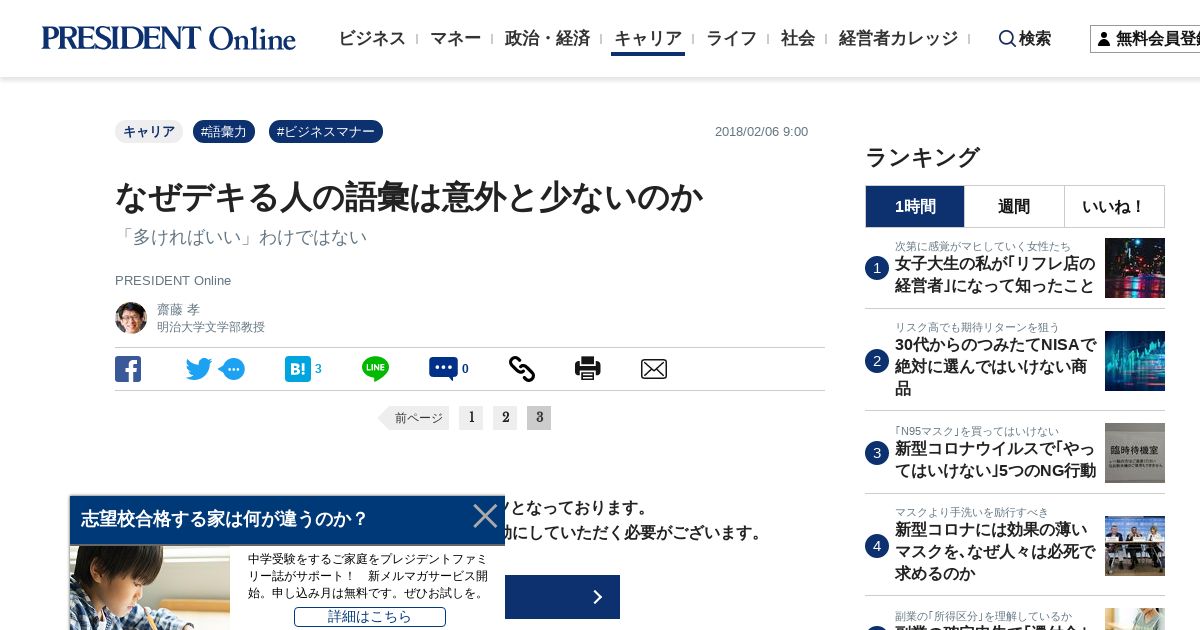
Task: Click the member registration person icon
Action: (x=1104, y=39)
